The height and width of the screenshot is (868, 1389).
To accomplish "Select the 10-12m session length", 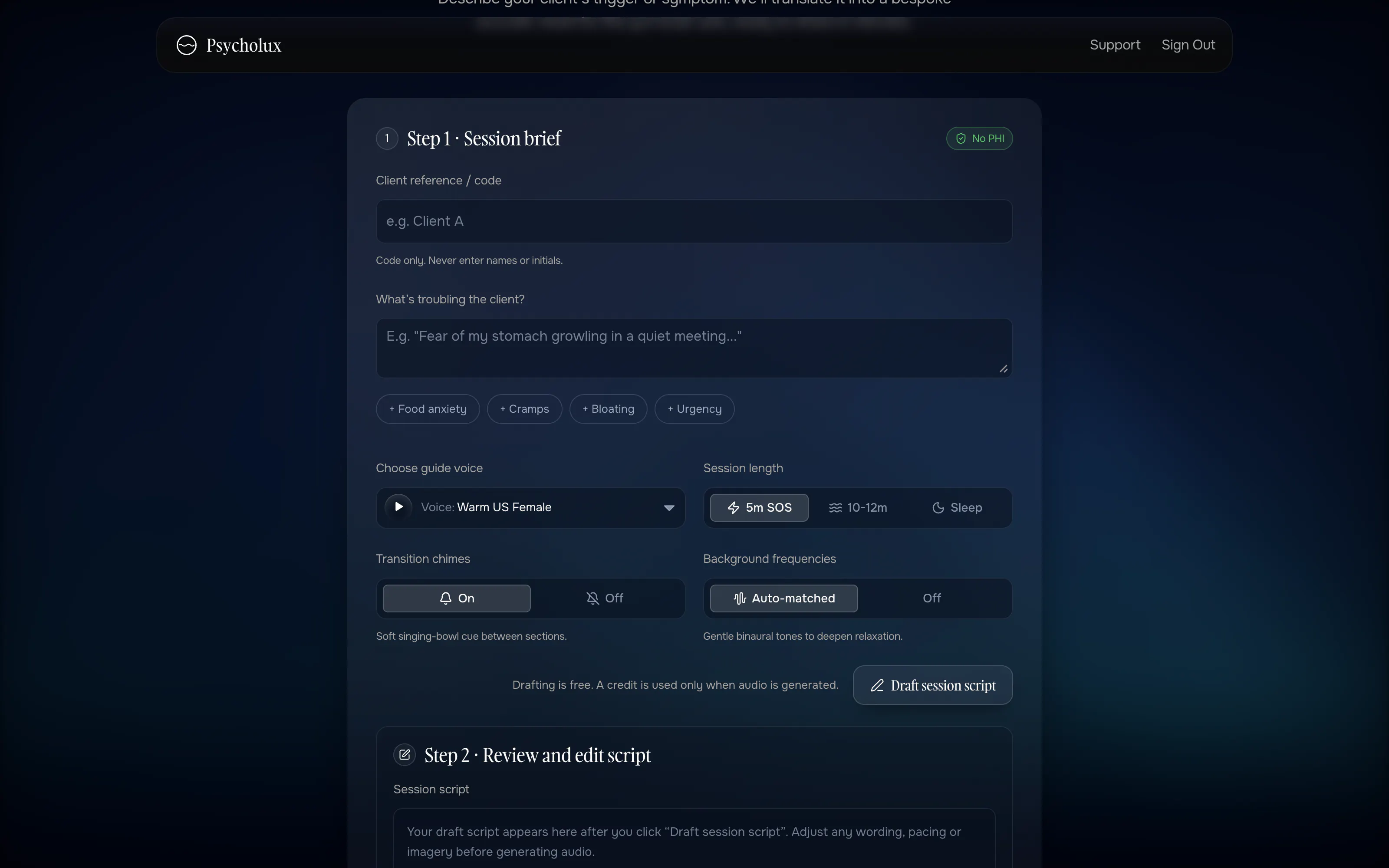I will click(858, 508).
